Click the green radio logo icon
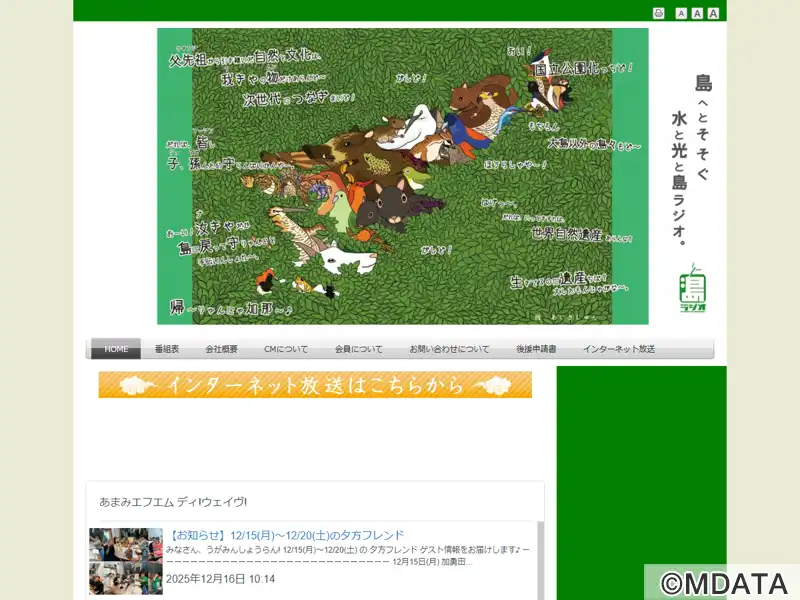 click(x=692, y=289)
